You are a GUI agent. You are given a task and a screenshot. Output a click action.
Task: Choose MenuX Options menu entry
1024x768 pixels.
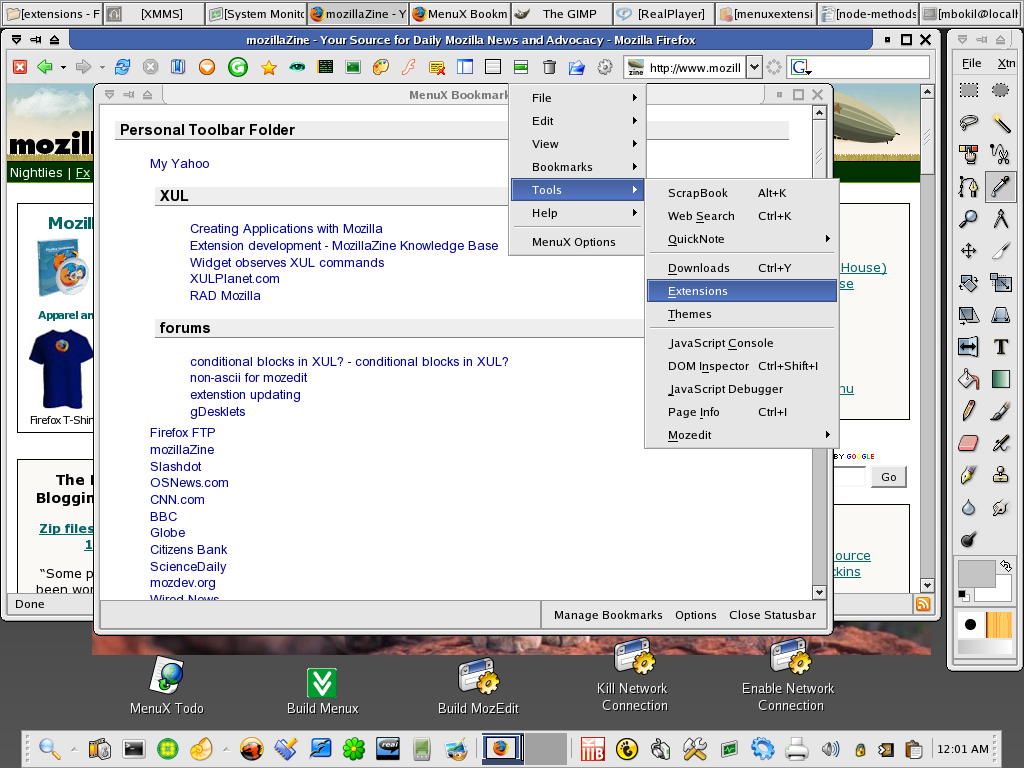point(577,242)
